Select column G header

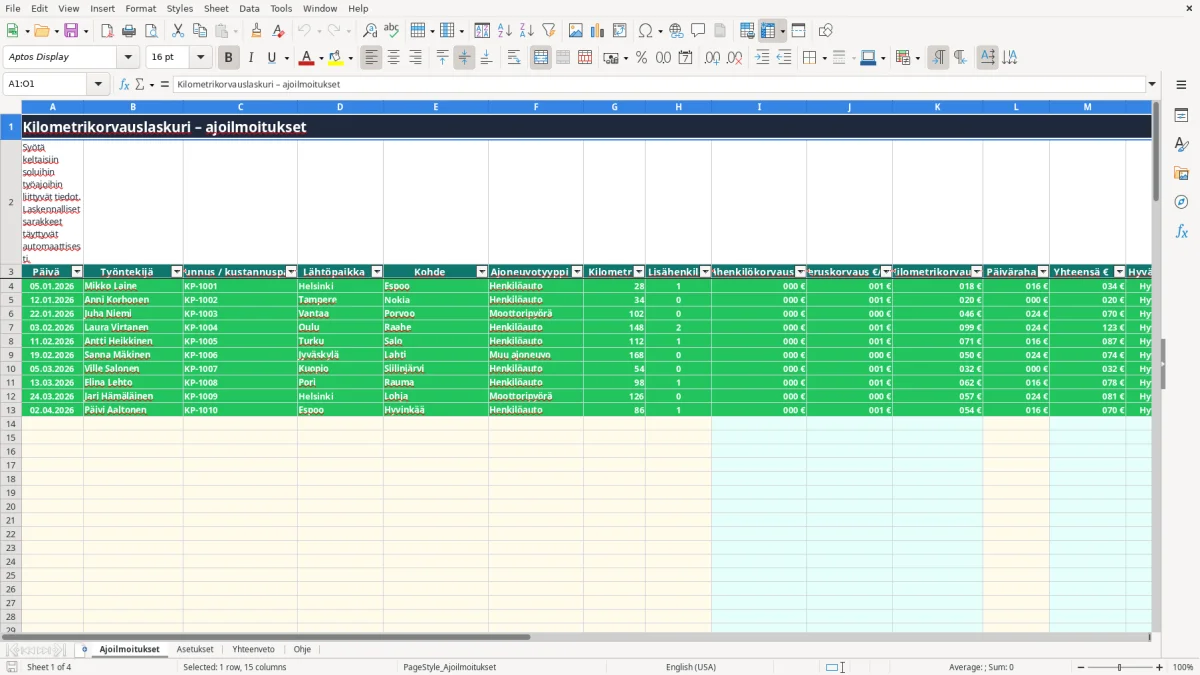click(x=614, y=107)
